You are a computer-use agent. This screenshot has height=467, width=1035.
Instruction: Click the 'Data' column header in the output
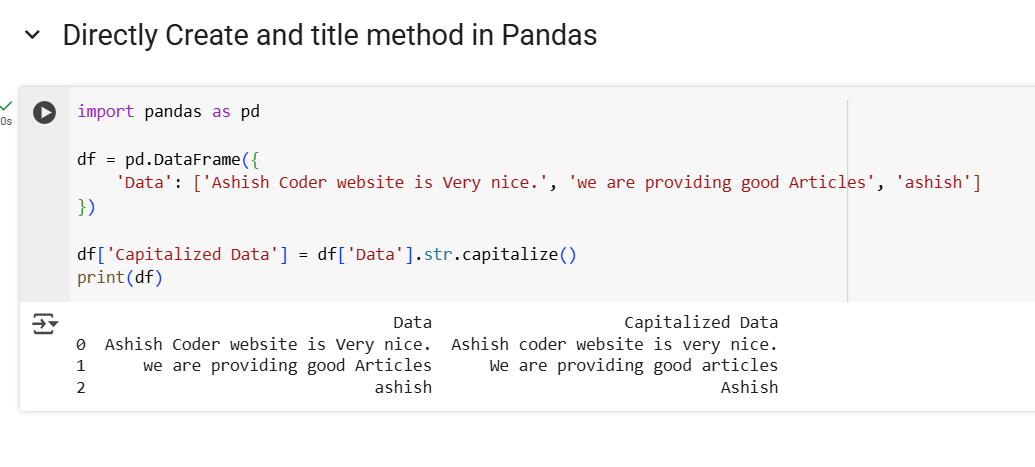(412, 322)
